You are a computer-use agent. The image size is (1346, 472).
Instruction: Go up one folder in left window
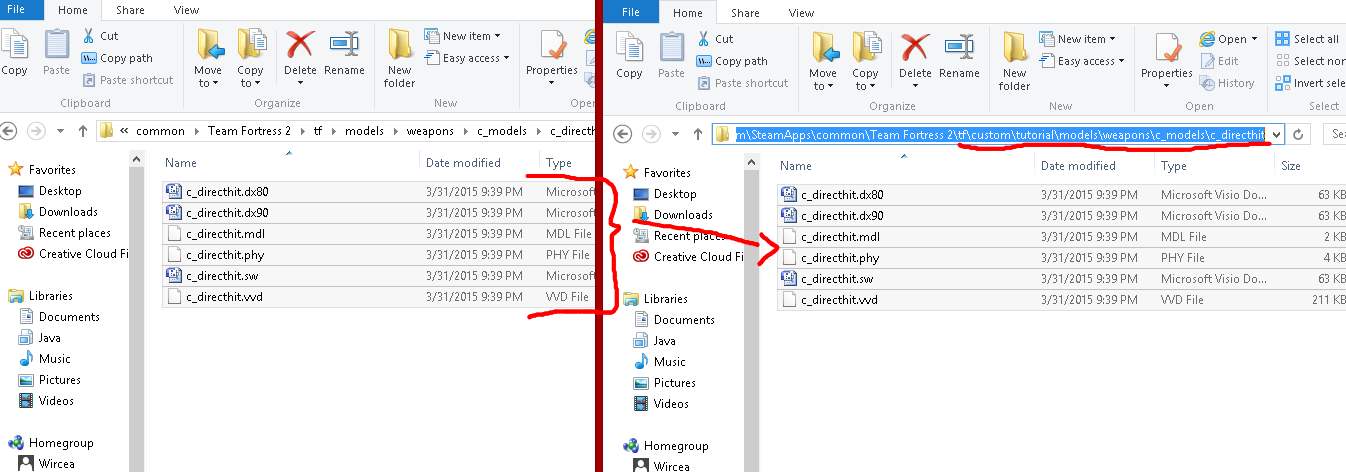coord(84,131)
